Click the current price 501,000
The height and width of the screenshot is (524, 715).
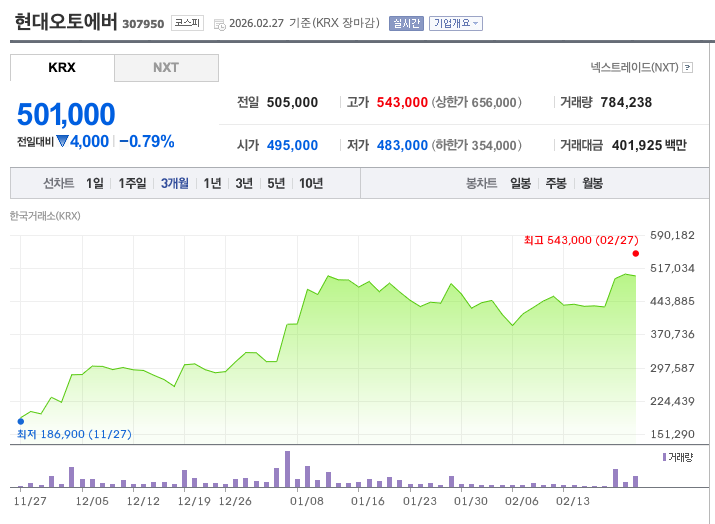tap(66, 114)
